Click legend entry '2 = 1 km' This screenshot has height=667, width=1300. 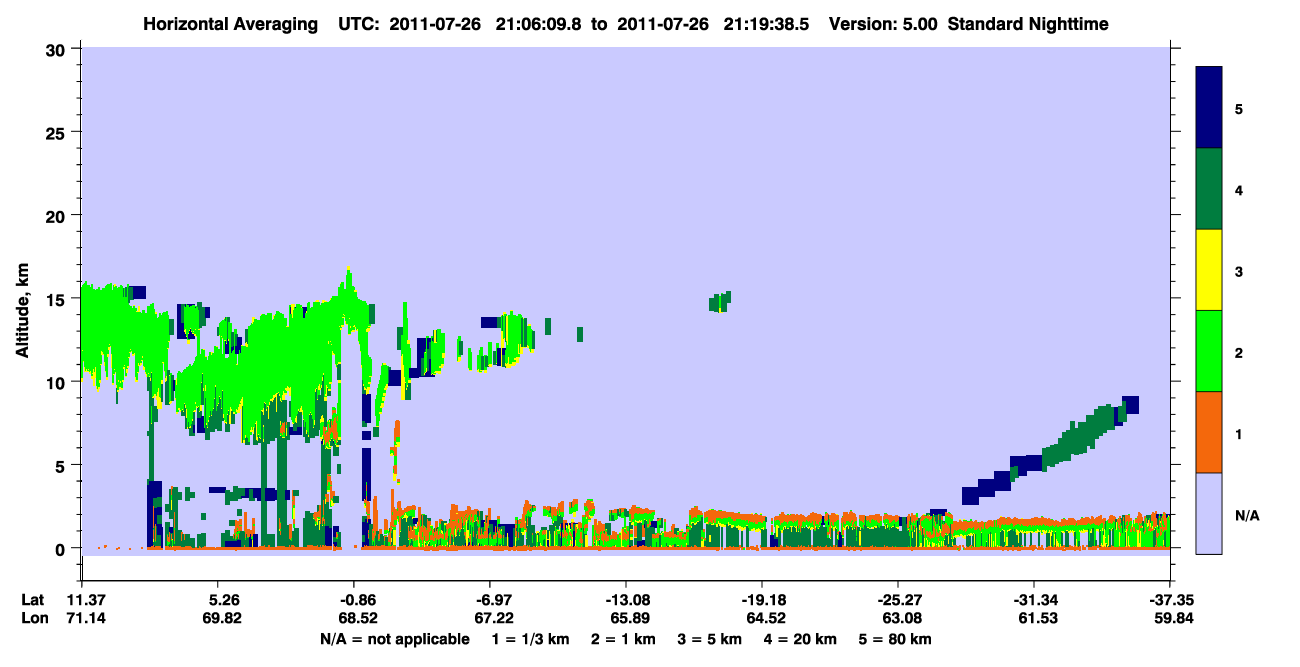(x=624, y=639)
